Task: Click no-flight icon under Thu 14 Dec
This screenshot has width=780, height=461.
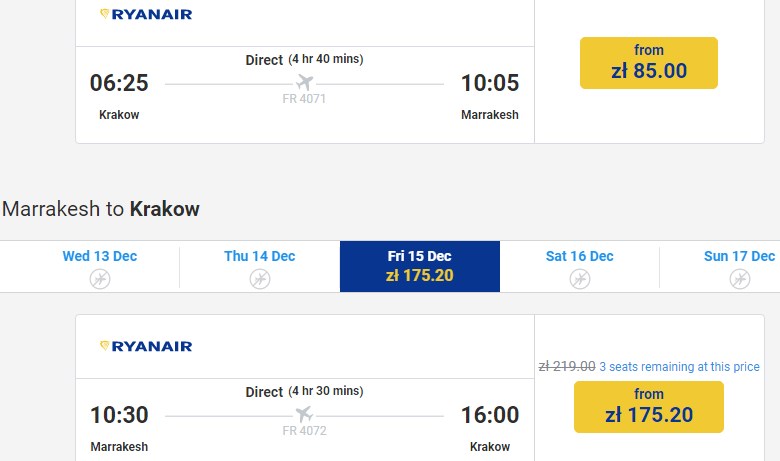Action: (259, 278)
